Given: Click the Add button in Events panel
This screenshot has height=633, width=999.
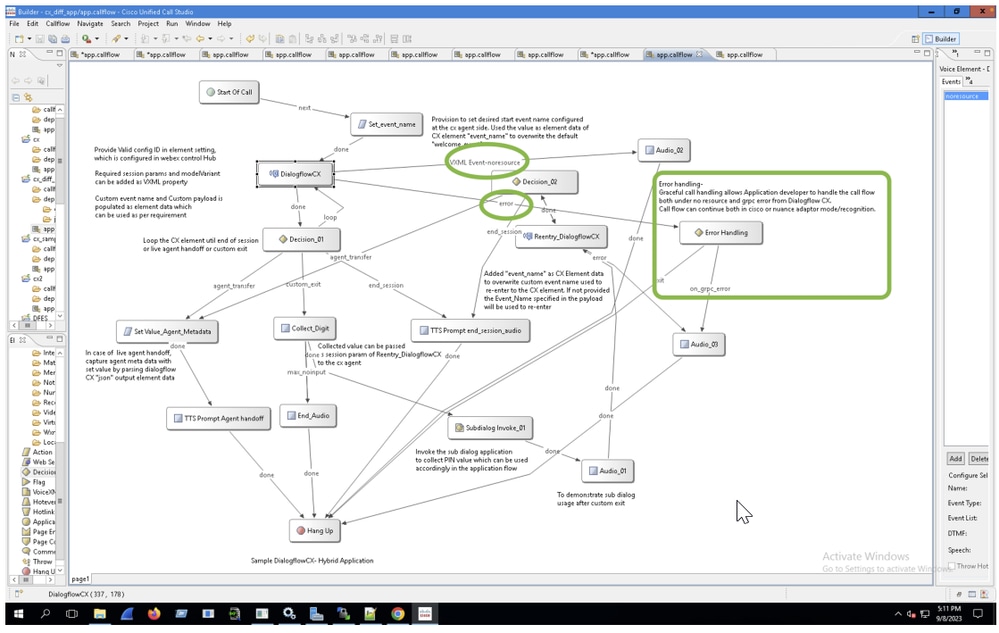Looking at the screenshot, I should pyautogui.click(x=955, y=459).
